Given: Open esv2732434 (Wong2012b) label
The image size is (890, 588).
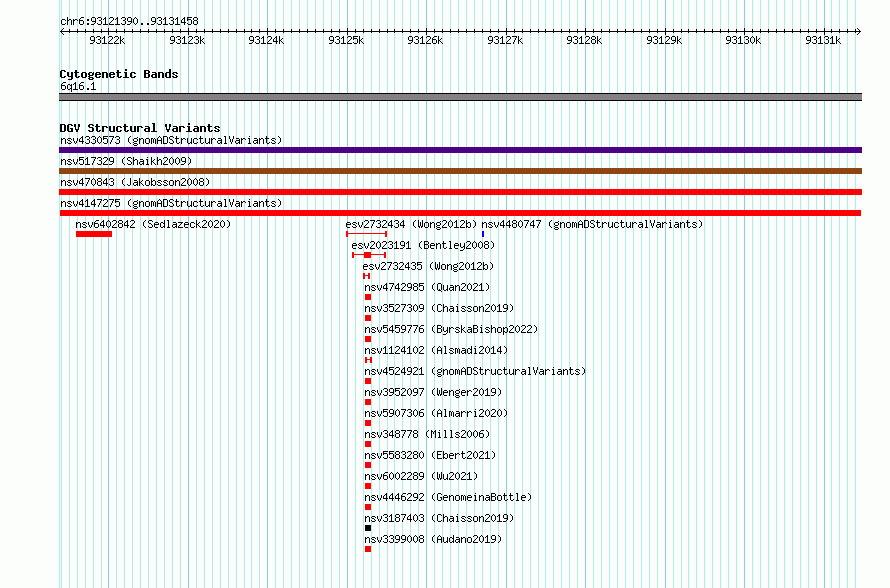Looking at the screenshot, I should [x=412, y=224].
